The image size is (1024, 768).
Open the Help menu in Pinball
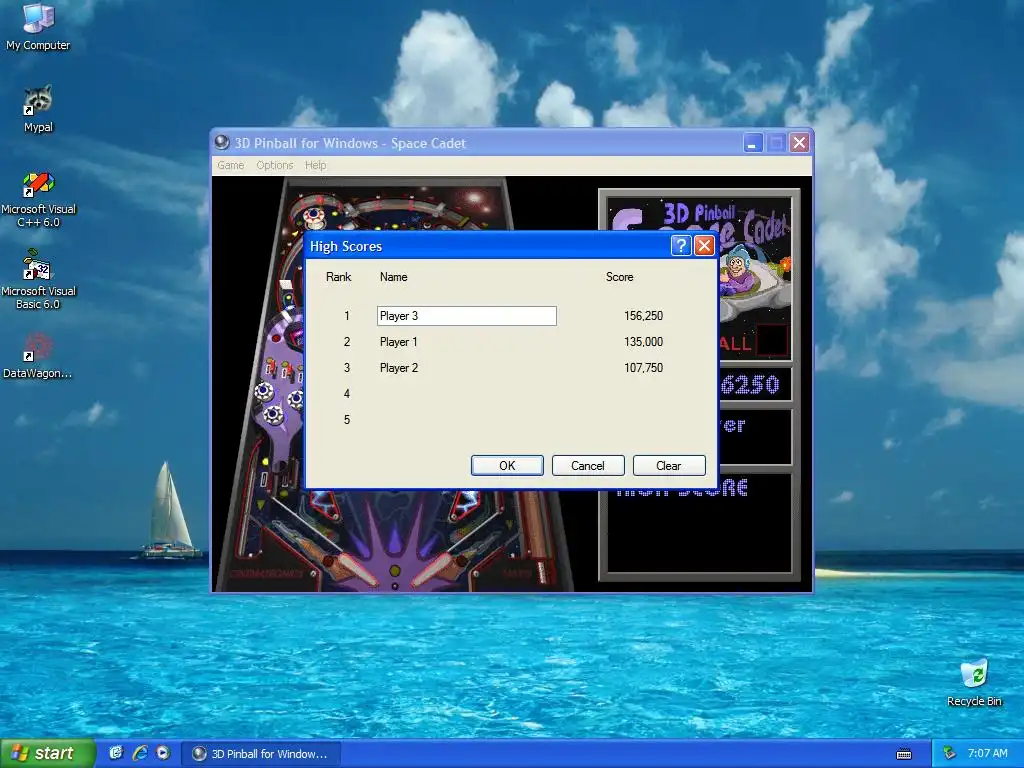click(315, 165)
